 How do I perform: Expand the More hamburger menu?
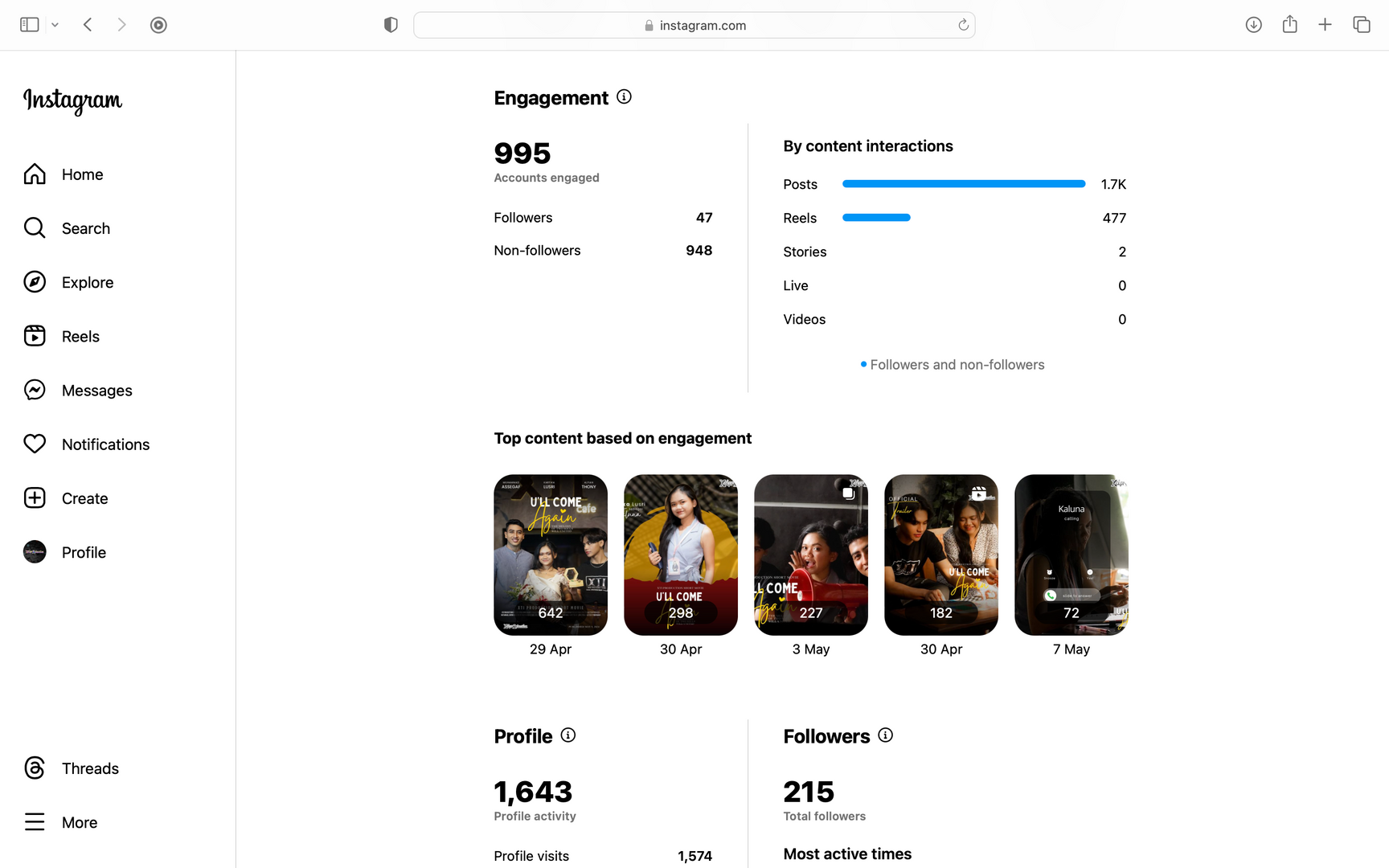(x=35, y=821)
